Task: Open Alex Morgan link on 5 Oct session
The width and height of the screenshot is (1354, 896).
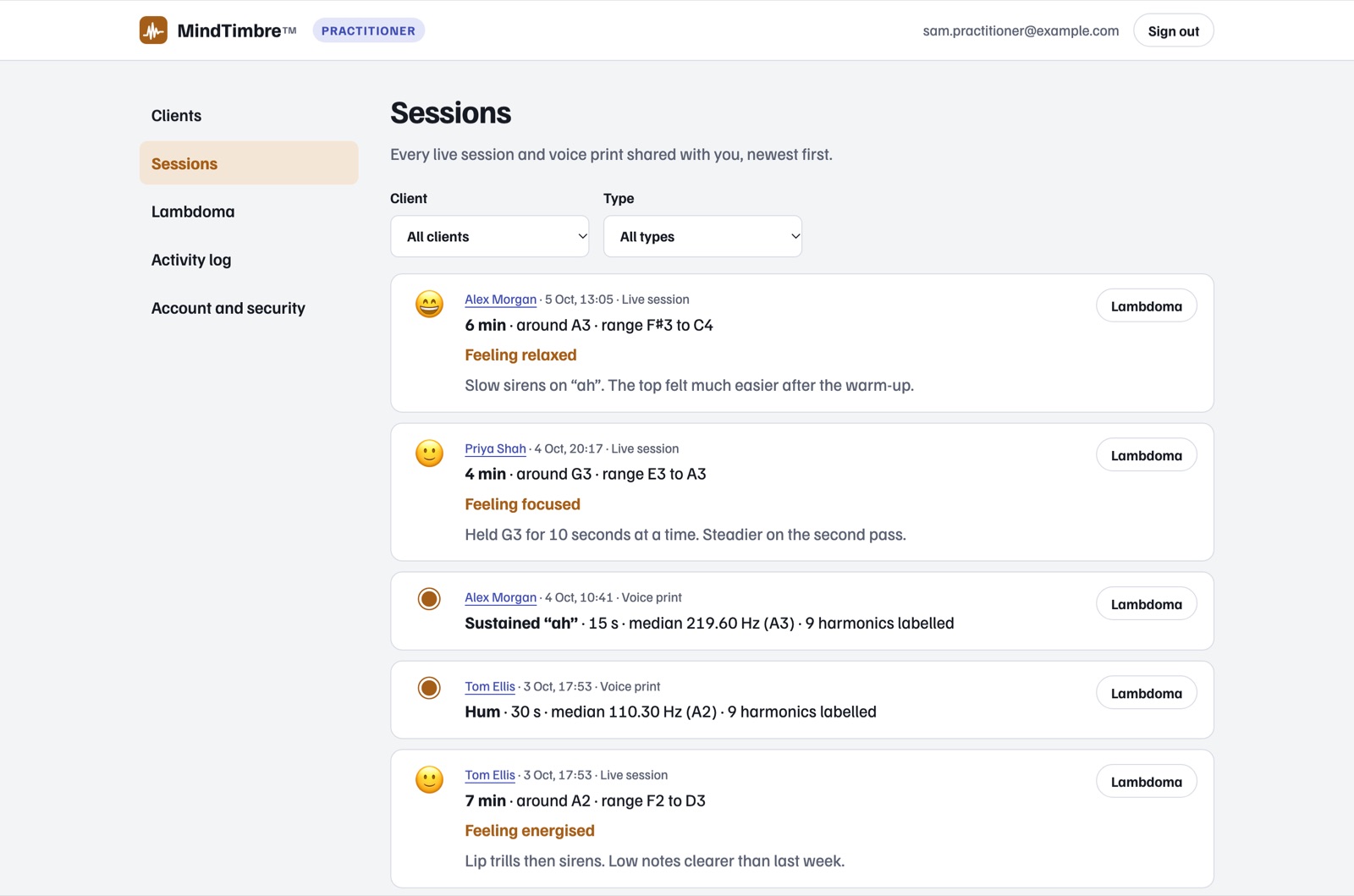Action: pos(500,300)
